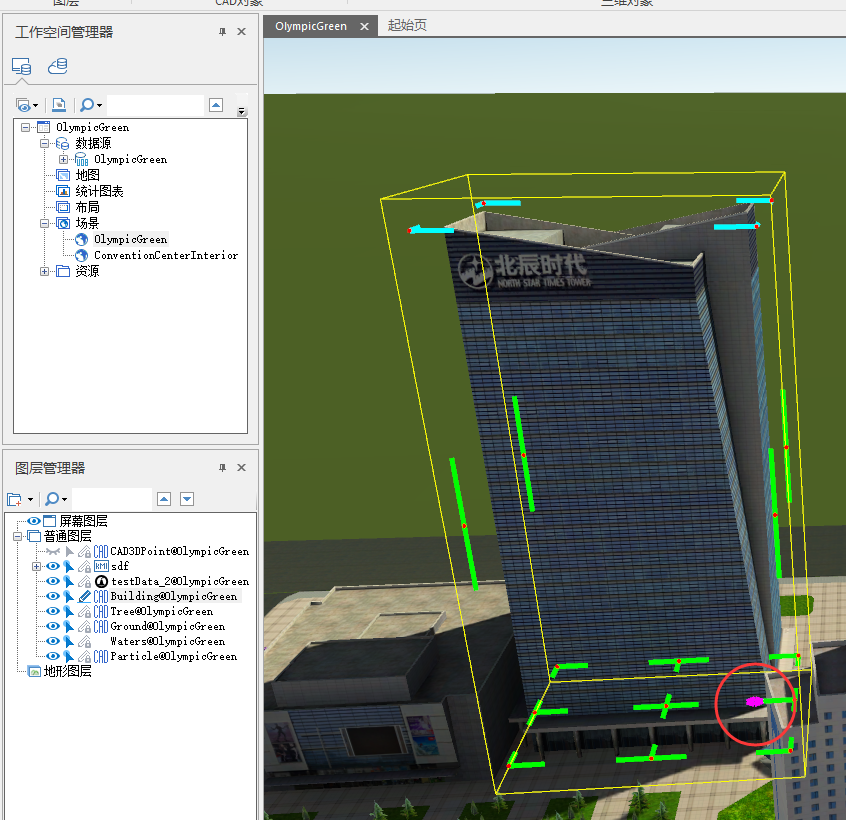Select the 布局 node
The width and height of the screenshot is (846, 820).
click(x=87, y=207)
